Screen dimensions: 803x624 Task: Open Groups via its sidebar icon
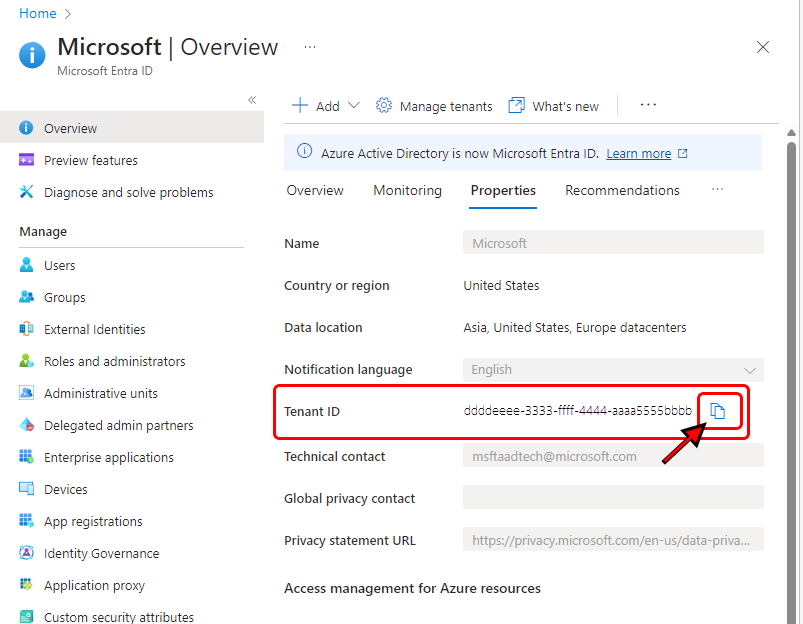click(x=27, y=297)
